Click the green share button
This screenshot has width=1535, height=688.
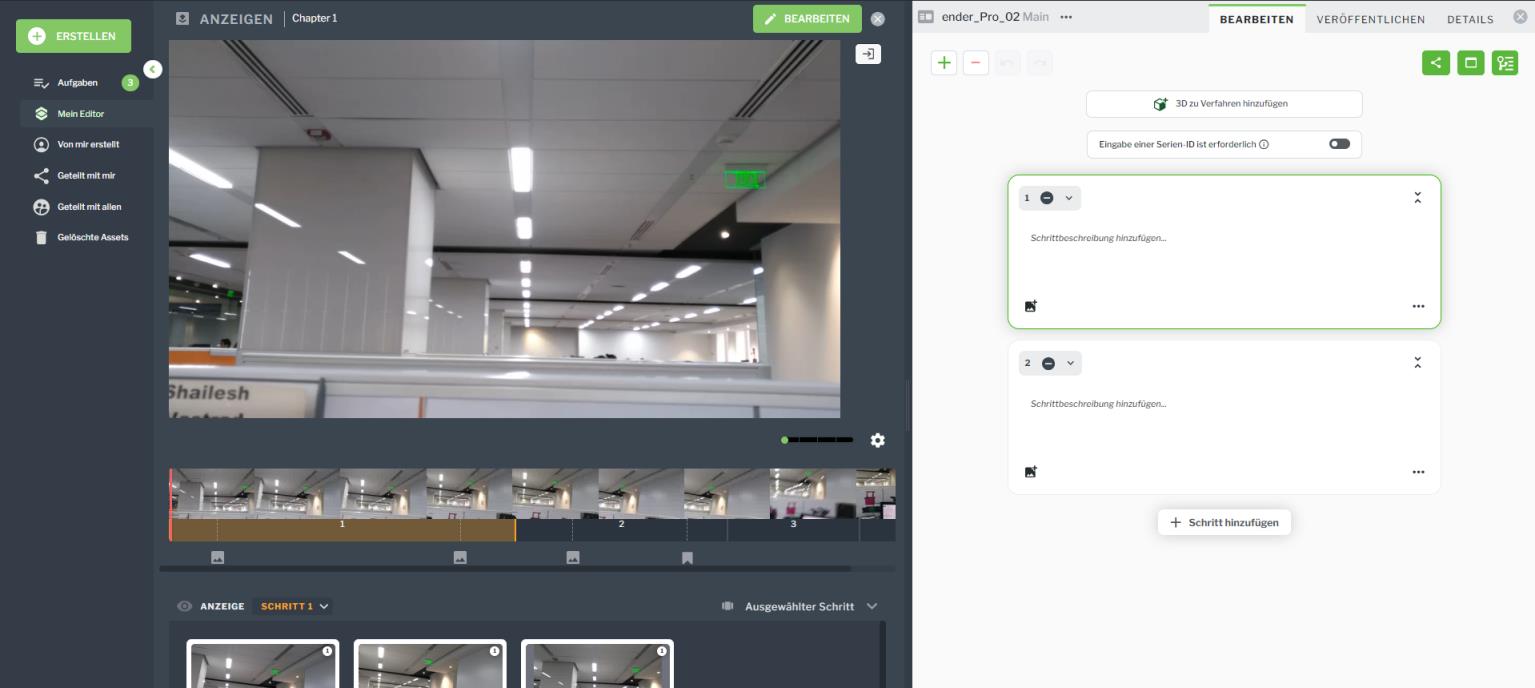1436,63
